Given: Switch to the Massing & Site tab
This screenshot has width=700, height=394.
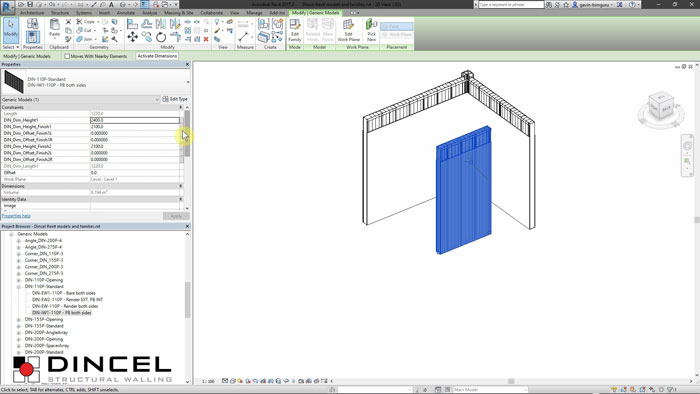Looking at the screenshot, I should [179, 13].
